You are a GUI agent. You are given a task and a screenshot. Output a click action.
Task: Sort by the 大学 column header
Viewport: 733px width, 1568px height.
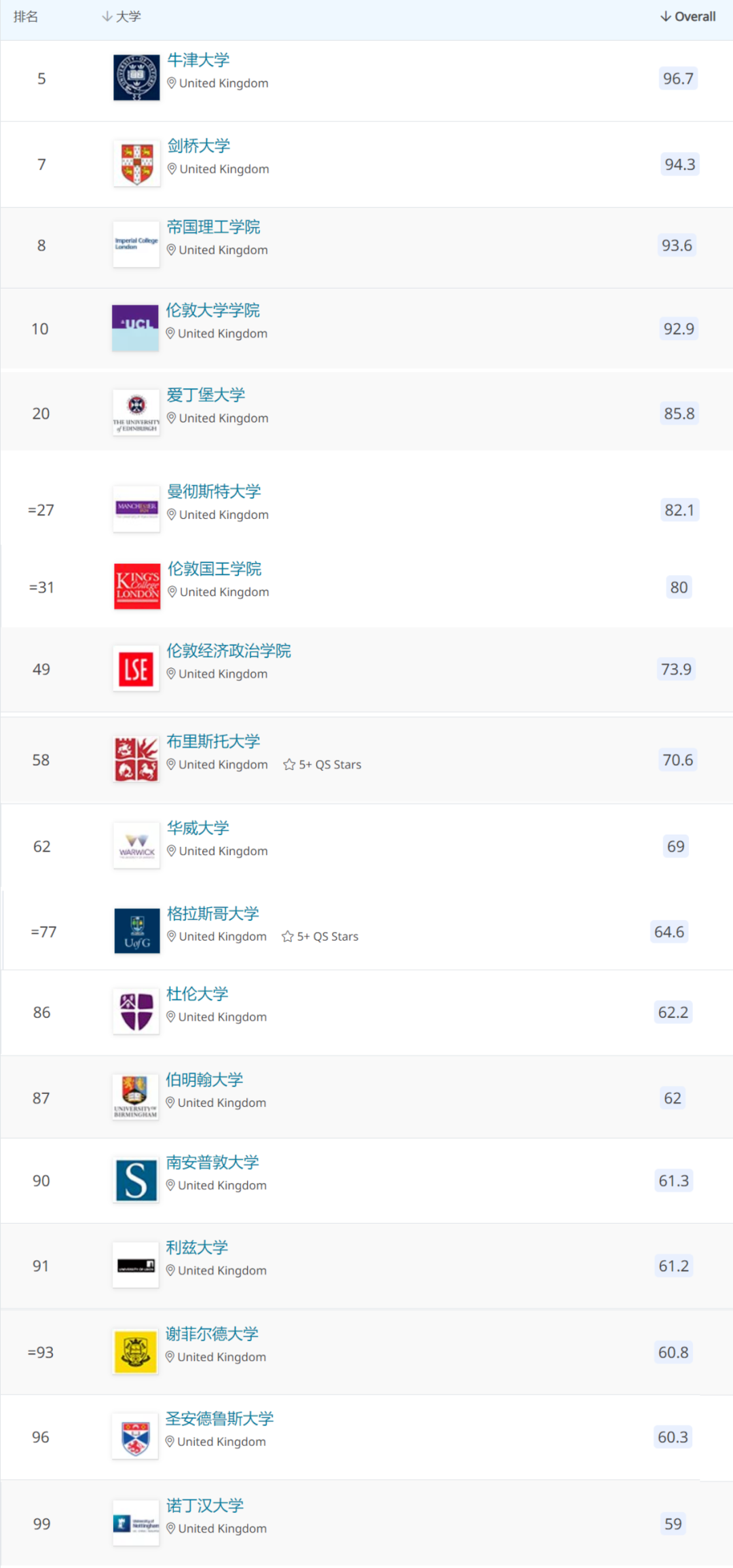coord(121,16)
